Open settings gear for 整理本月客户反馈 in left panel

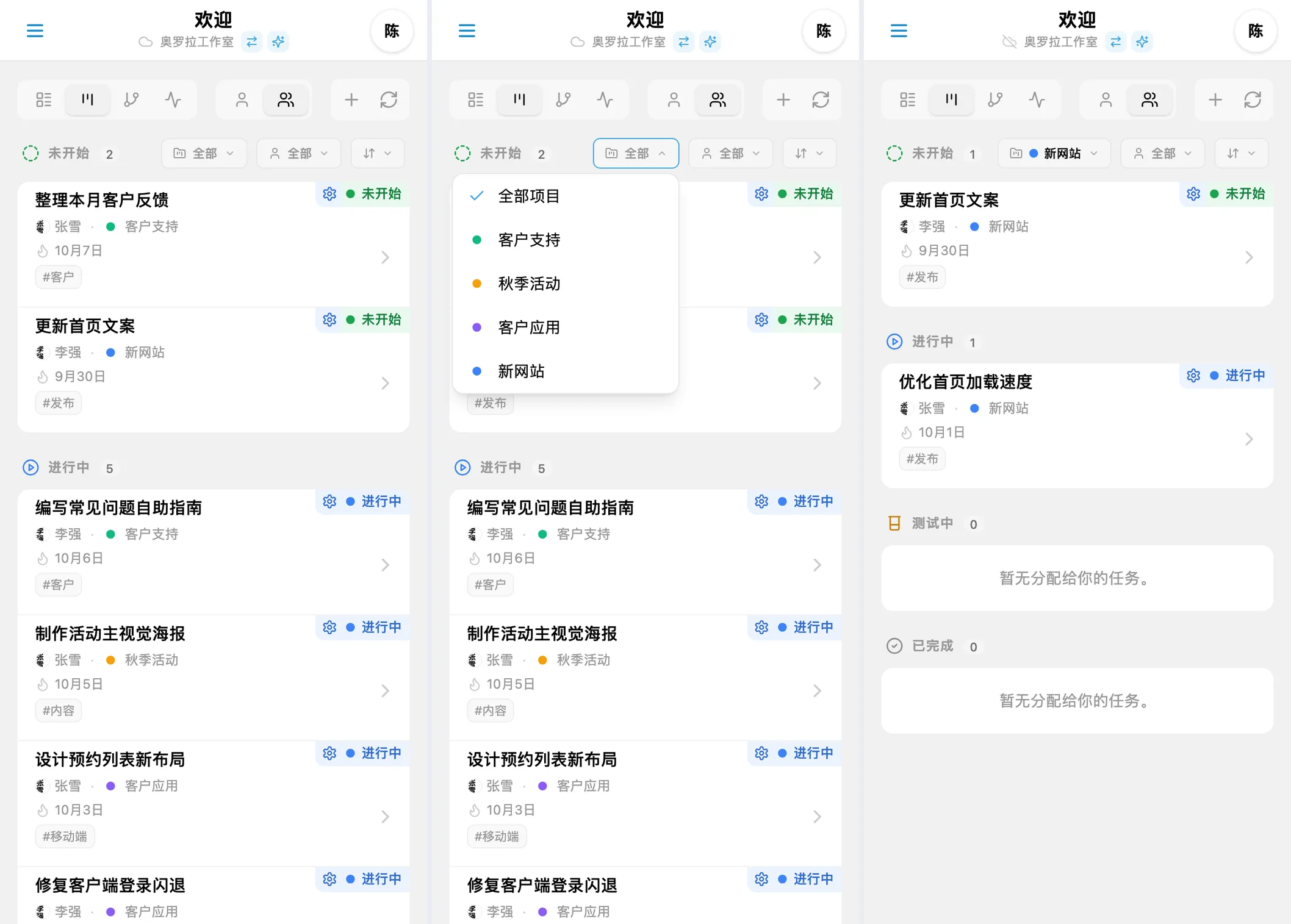(x=329, y=194)
